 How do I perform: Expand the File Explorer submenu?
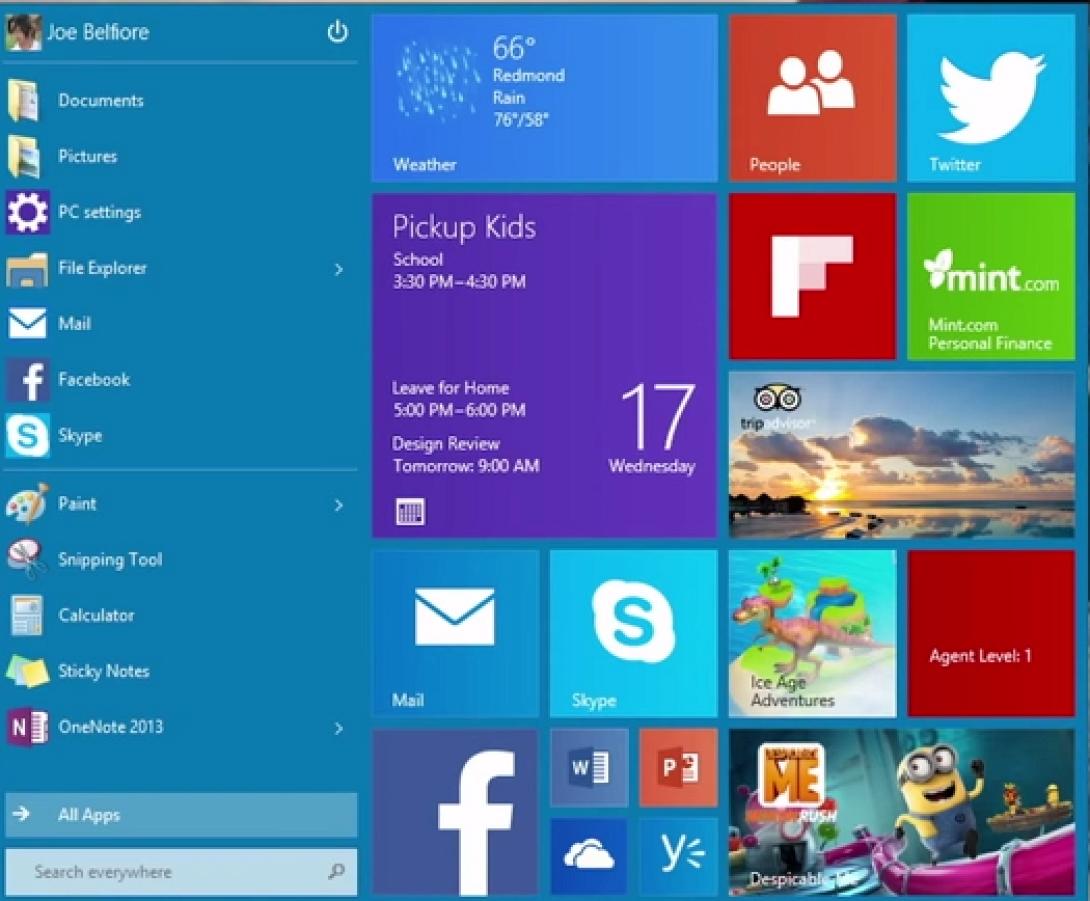339,269
